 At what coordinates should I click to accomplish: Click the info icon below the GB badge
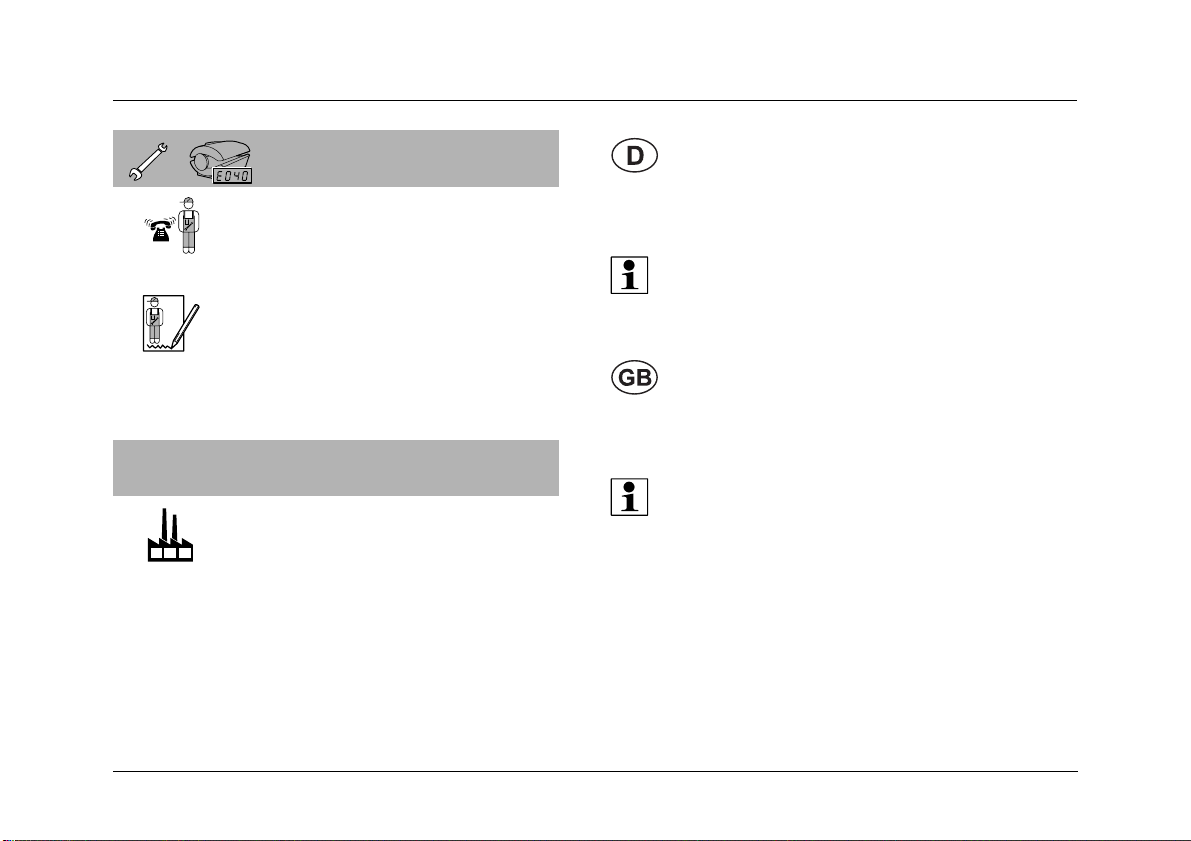pyautogui.click(x=630, y=497)
